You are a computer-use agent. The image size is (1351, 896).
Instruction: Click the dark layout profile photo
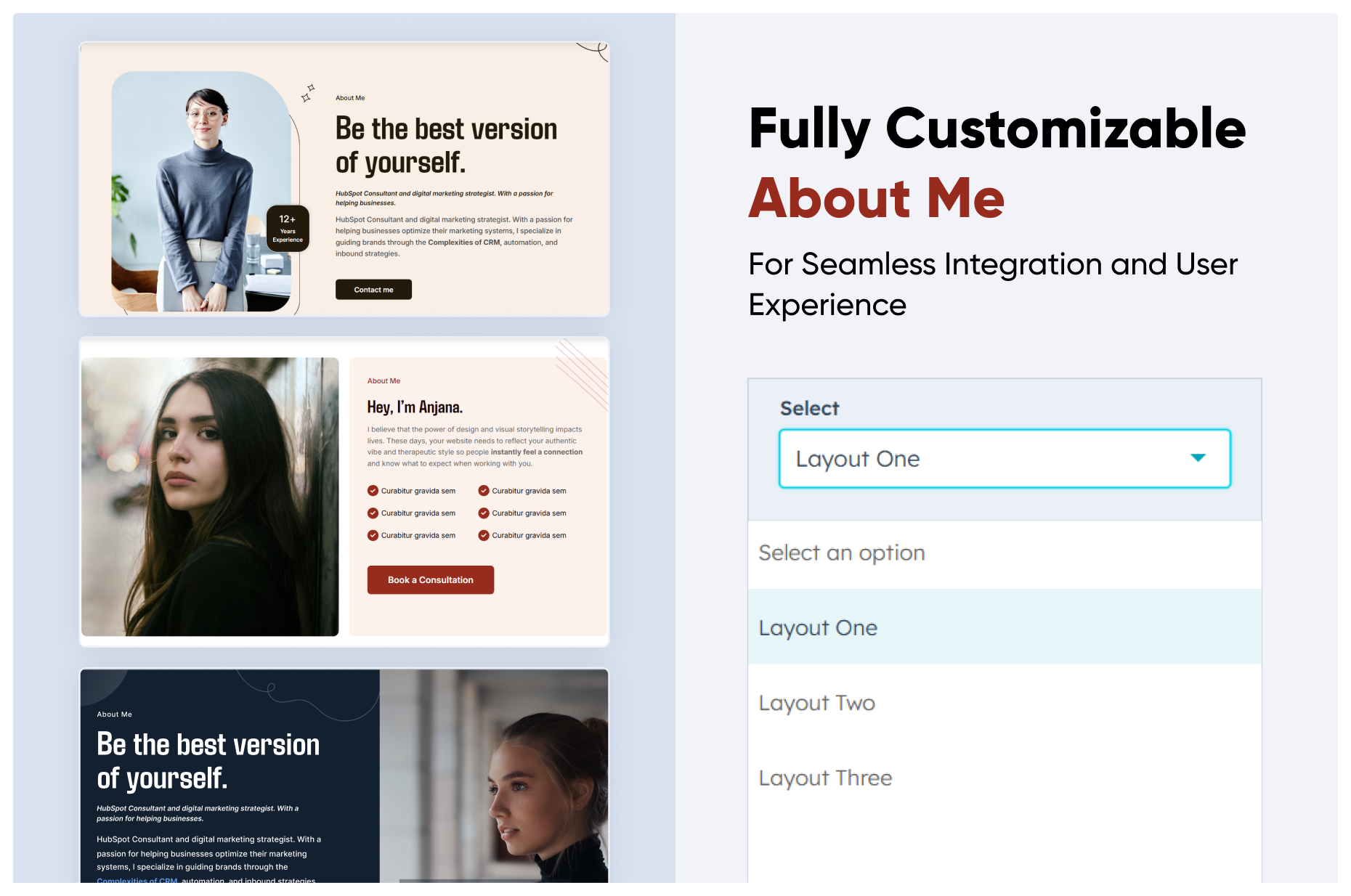494,776
